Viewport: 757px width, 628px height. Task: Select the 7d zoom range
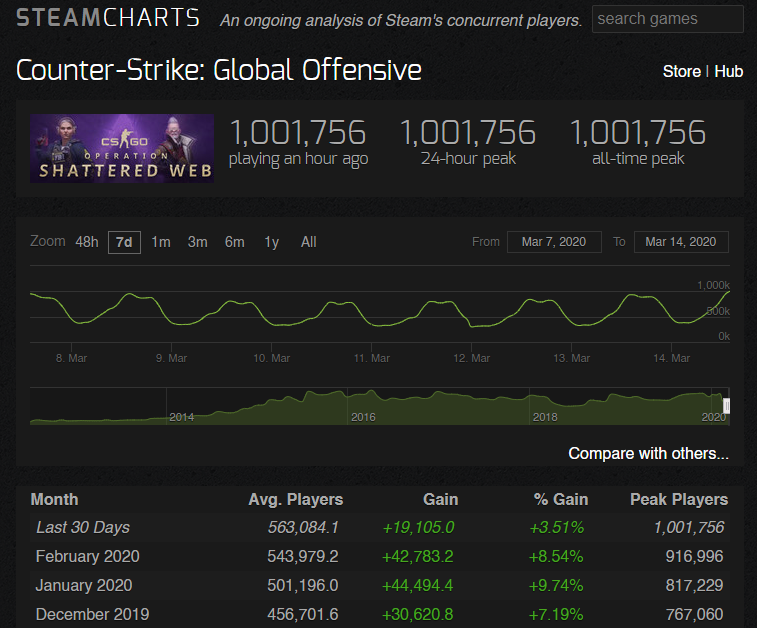(x=124, y=242)
